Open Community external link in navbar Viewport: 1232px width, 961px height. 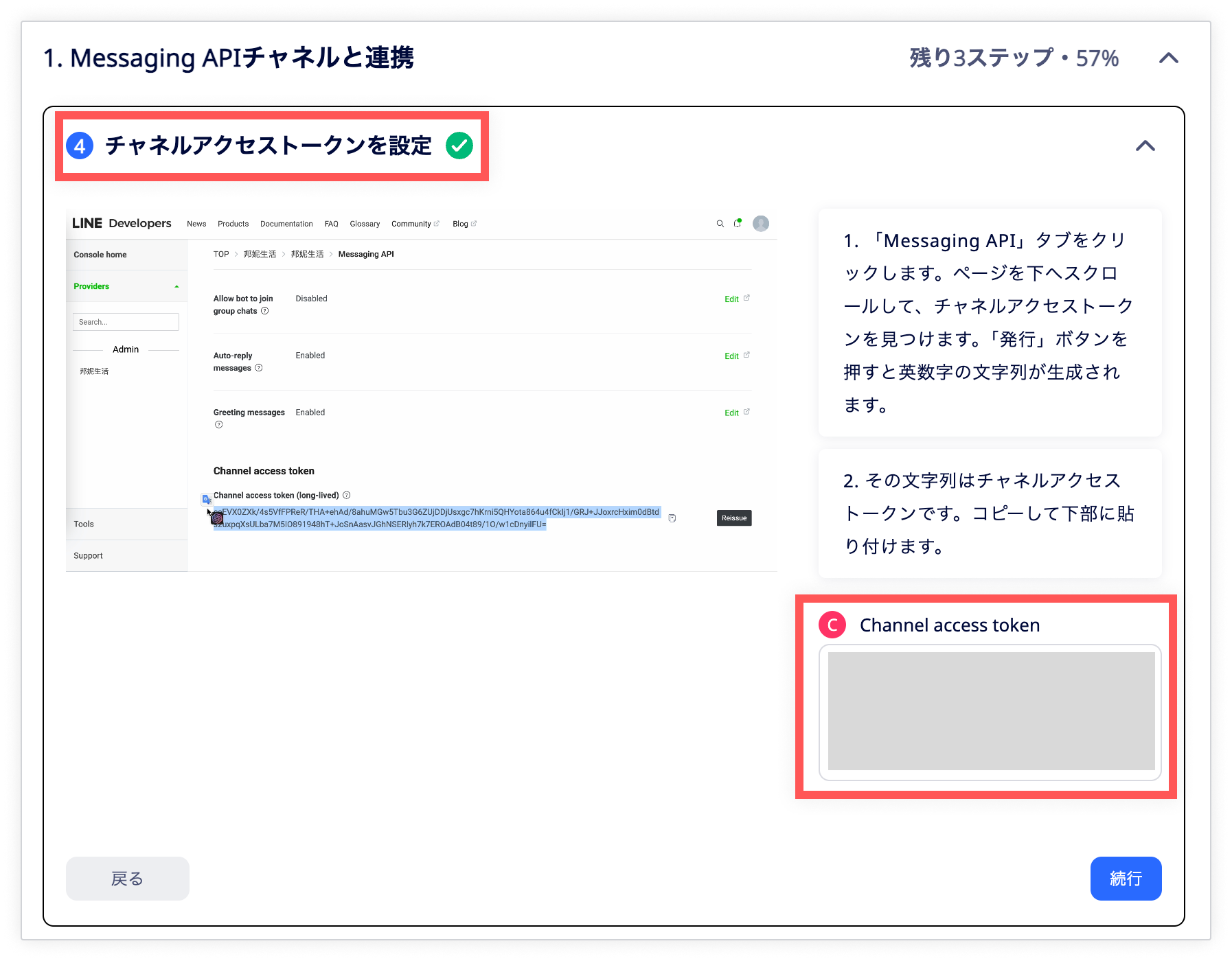click(x=415, y=224)
